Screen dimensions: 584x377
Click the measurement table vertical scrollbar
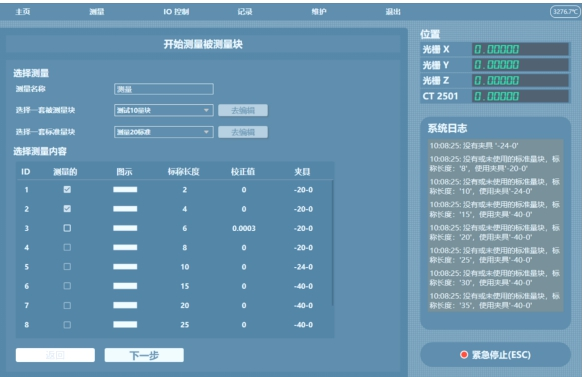pyautogui.click(x=332, y=243)
